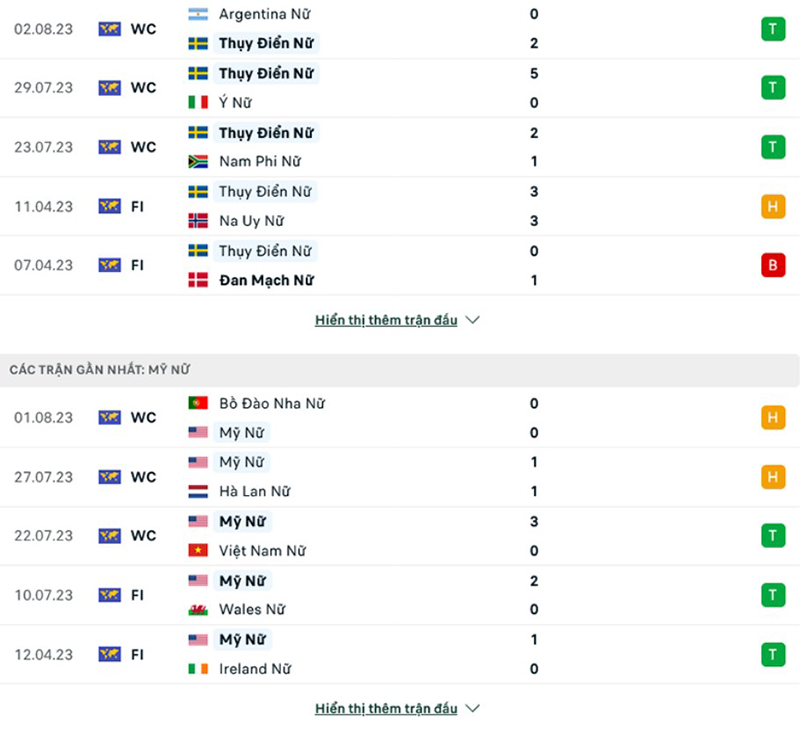Image resolution: width=800 pixels, height=742 pixels.
Task: Click the Ý Nữ Italy flag icon
Action: pyautogui.click(x=198, y=102)
